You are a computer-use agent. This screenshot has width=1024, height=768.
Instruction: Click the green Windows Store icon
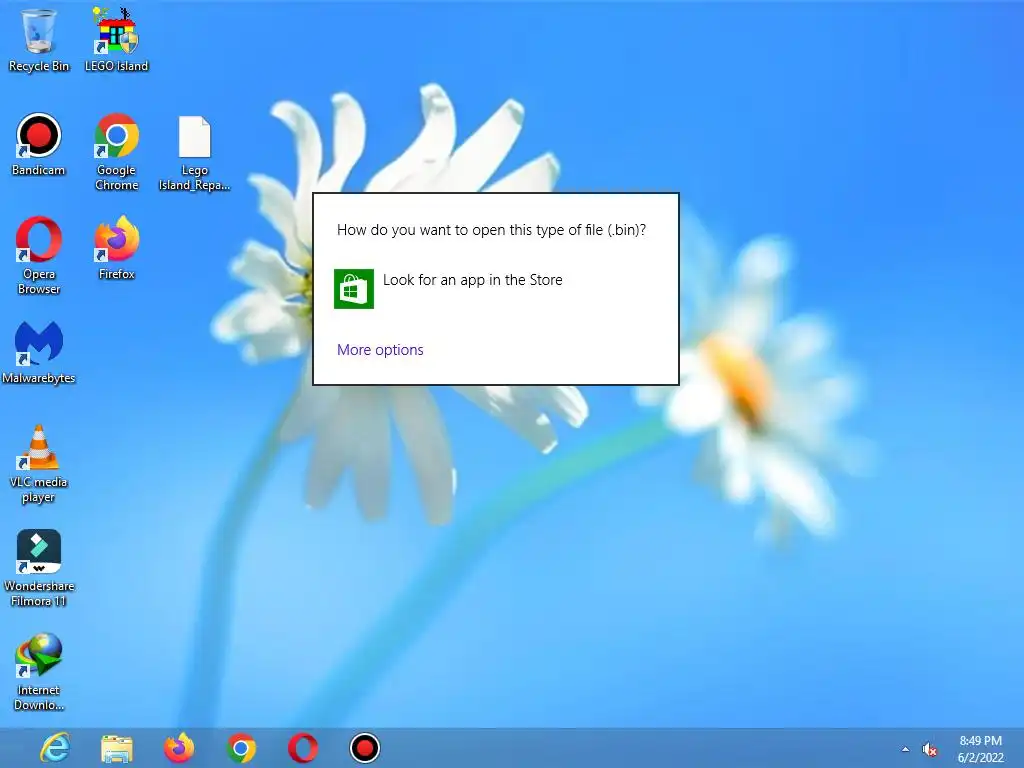point(354,289)
